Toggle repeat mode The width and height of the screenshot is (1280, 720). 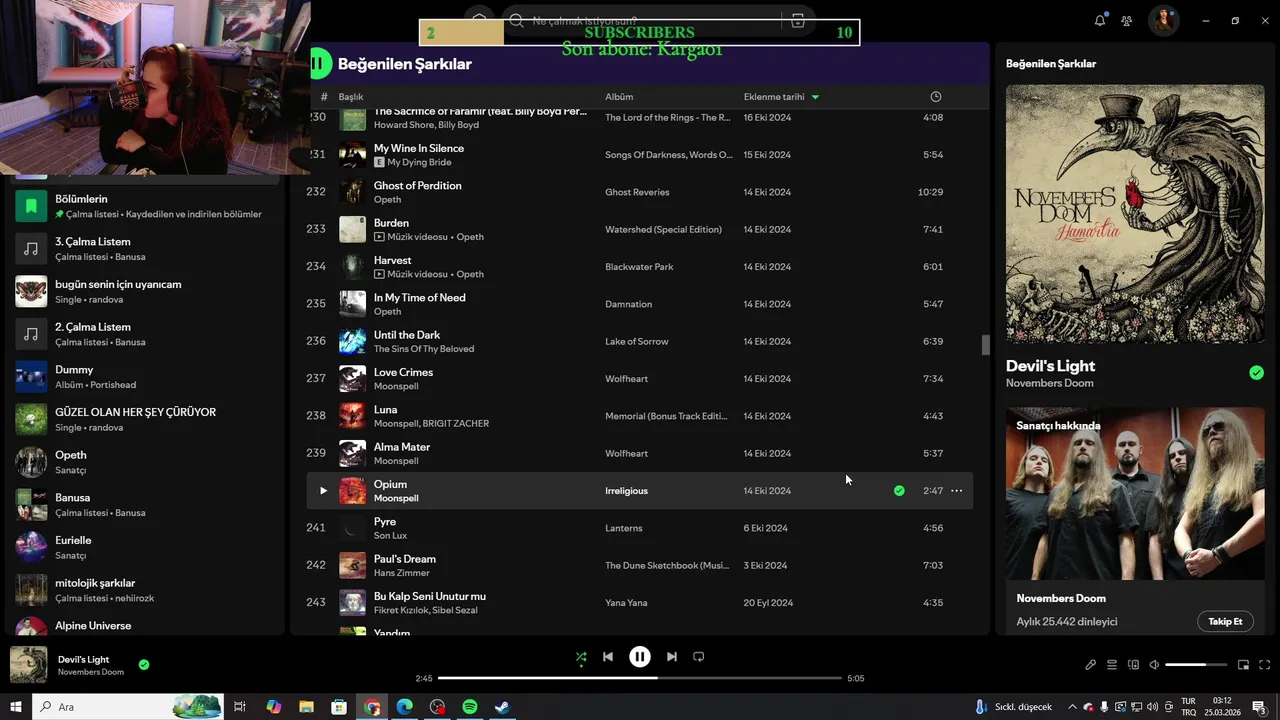point(699,657)
